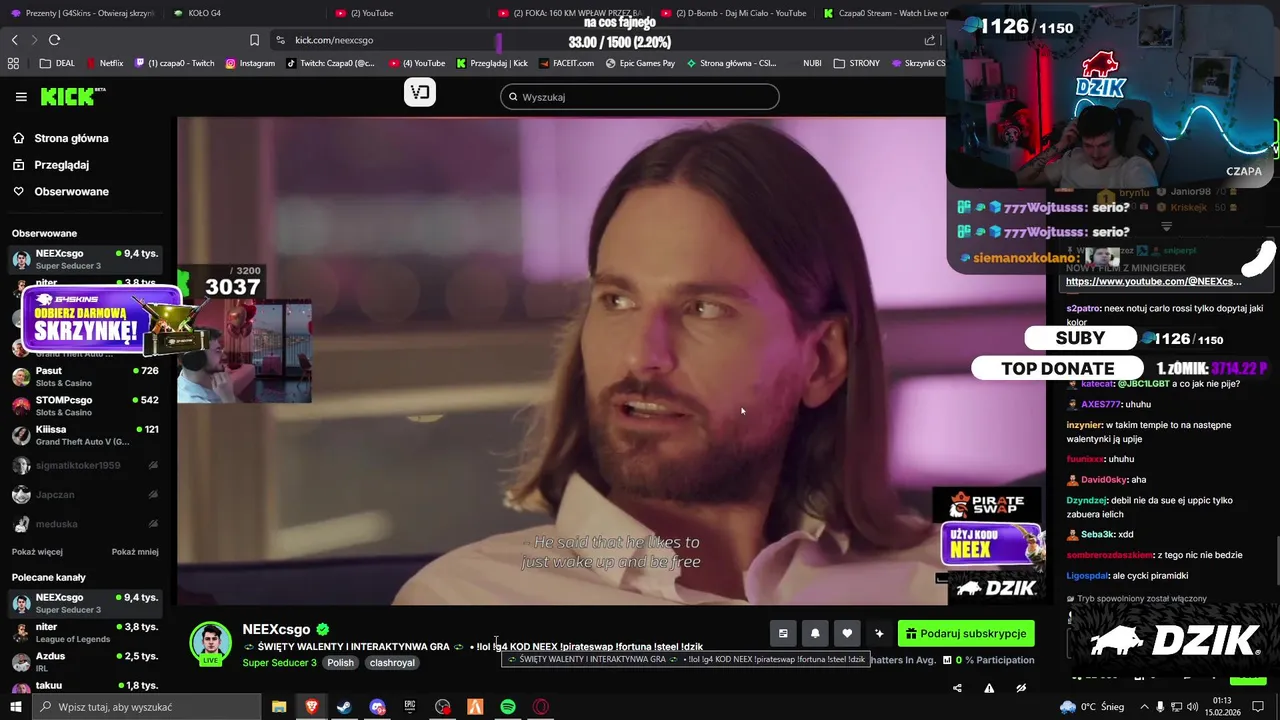Report the stream with the warning triangle icon
Viewport: 1280px width, 720px height.
989,688
